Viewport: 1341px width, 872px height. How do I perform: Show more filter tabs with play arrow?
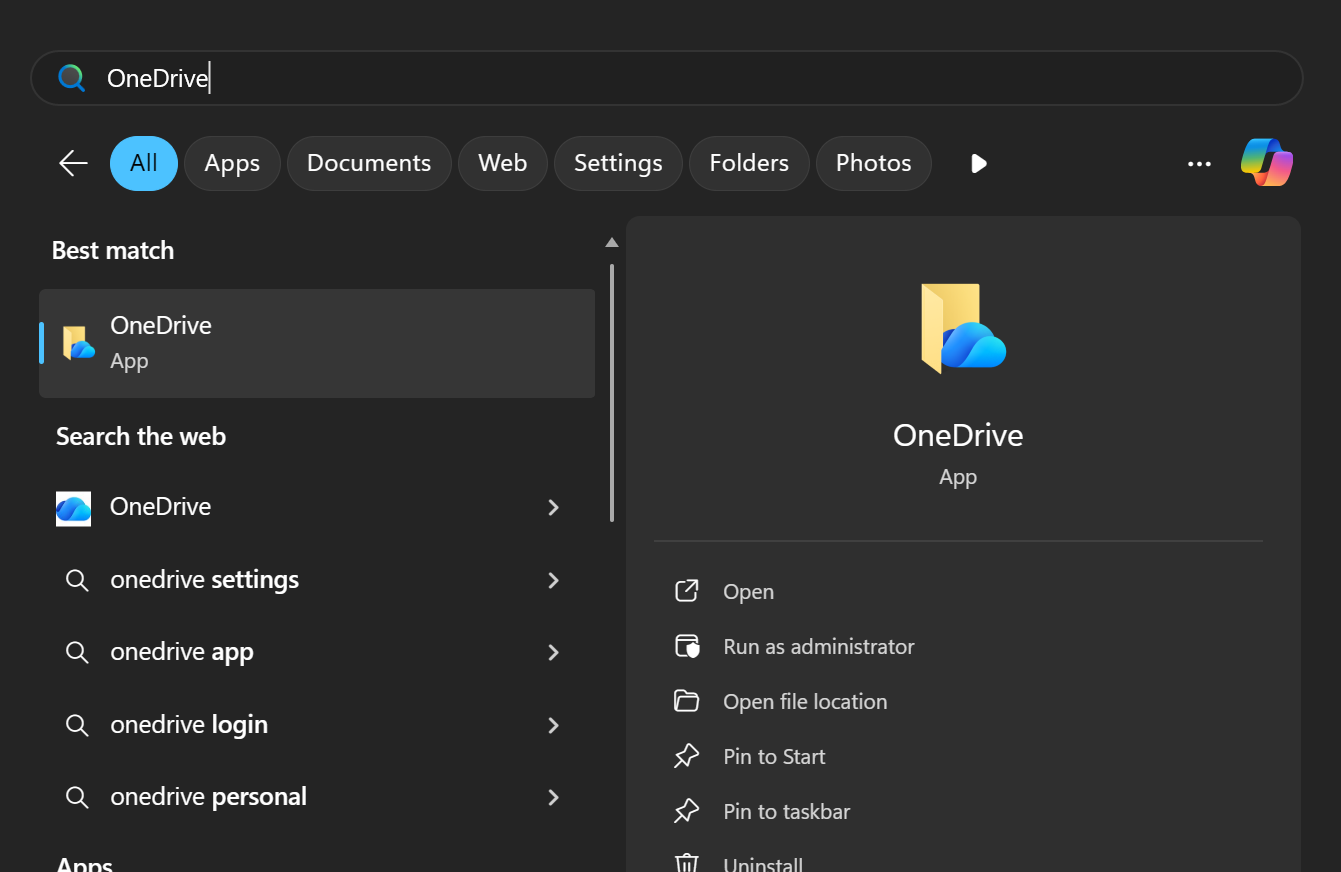(x=978, y=164)
